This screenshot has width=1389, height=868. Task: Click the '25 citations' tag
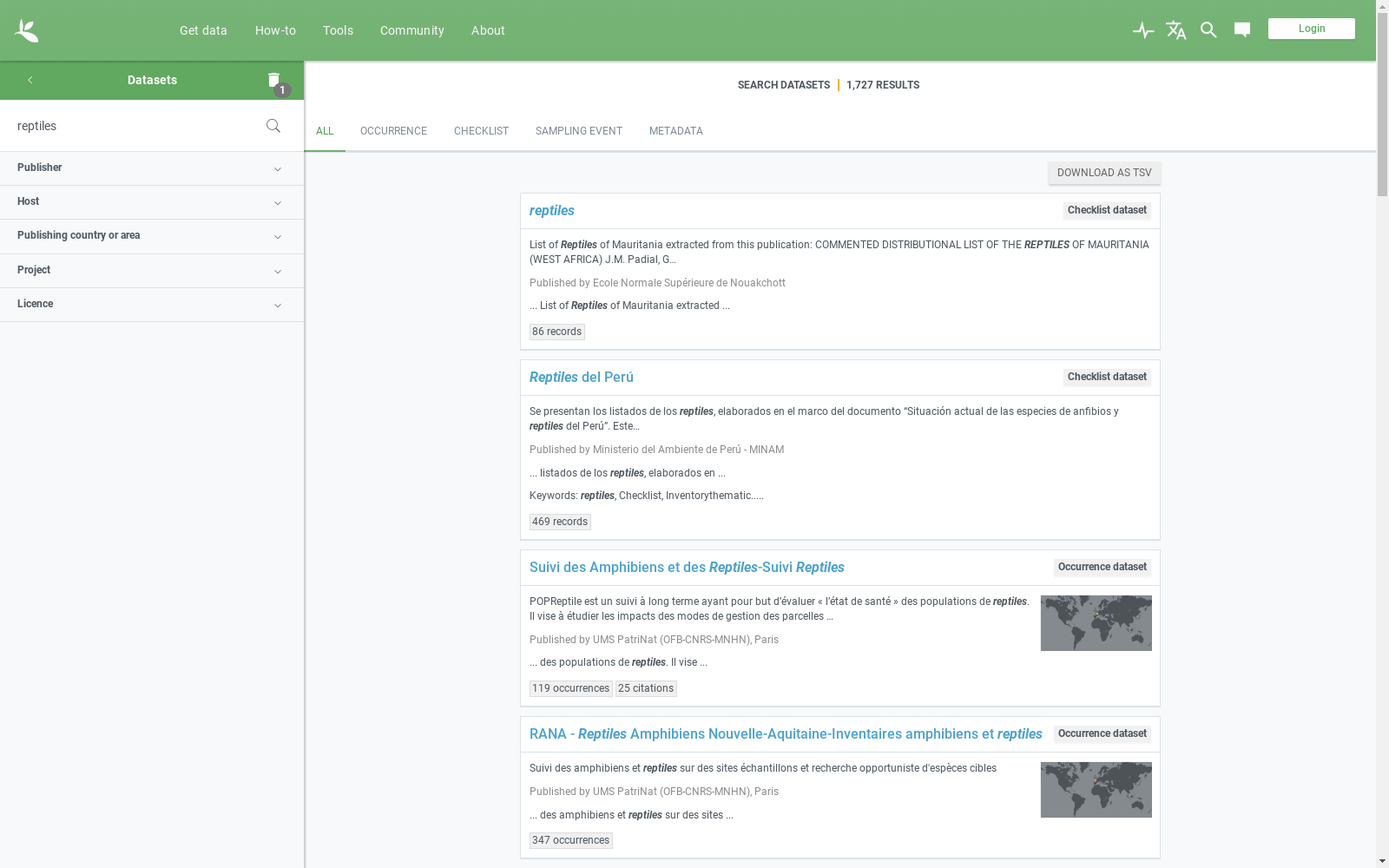click(x=646, y=688)
